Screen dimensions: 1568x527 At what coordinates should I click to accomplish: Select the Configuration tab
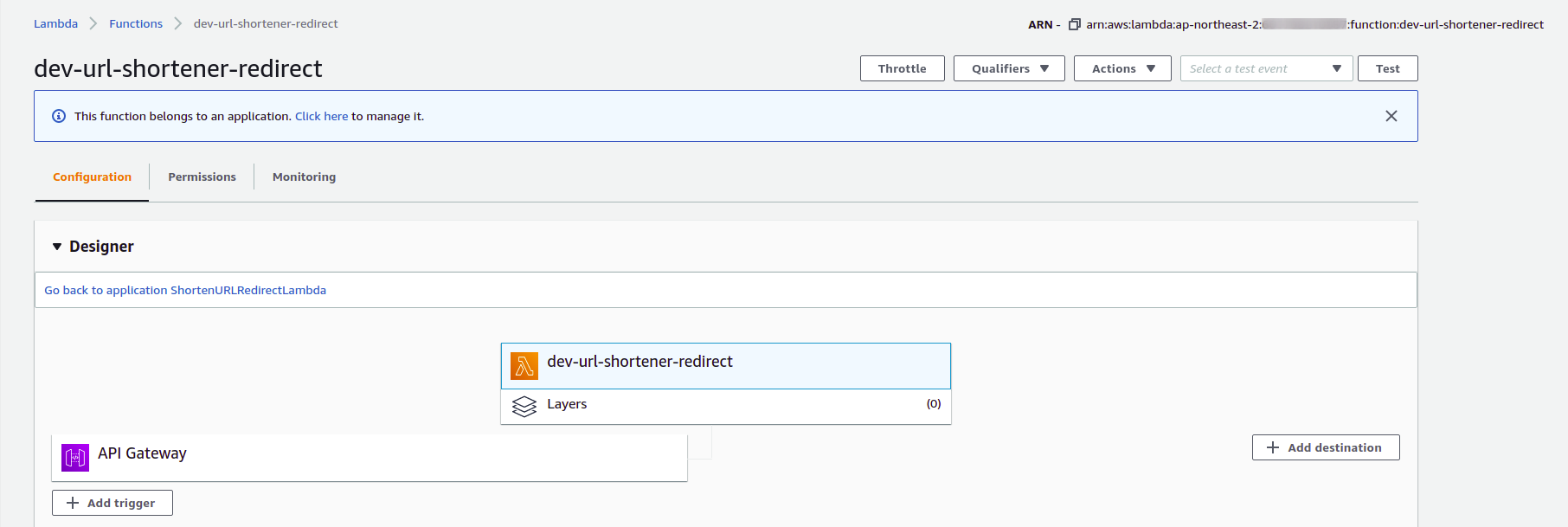point(92,177)
